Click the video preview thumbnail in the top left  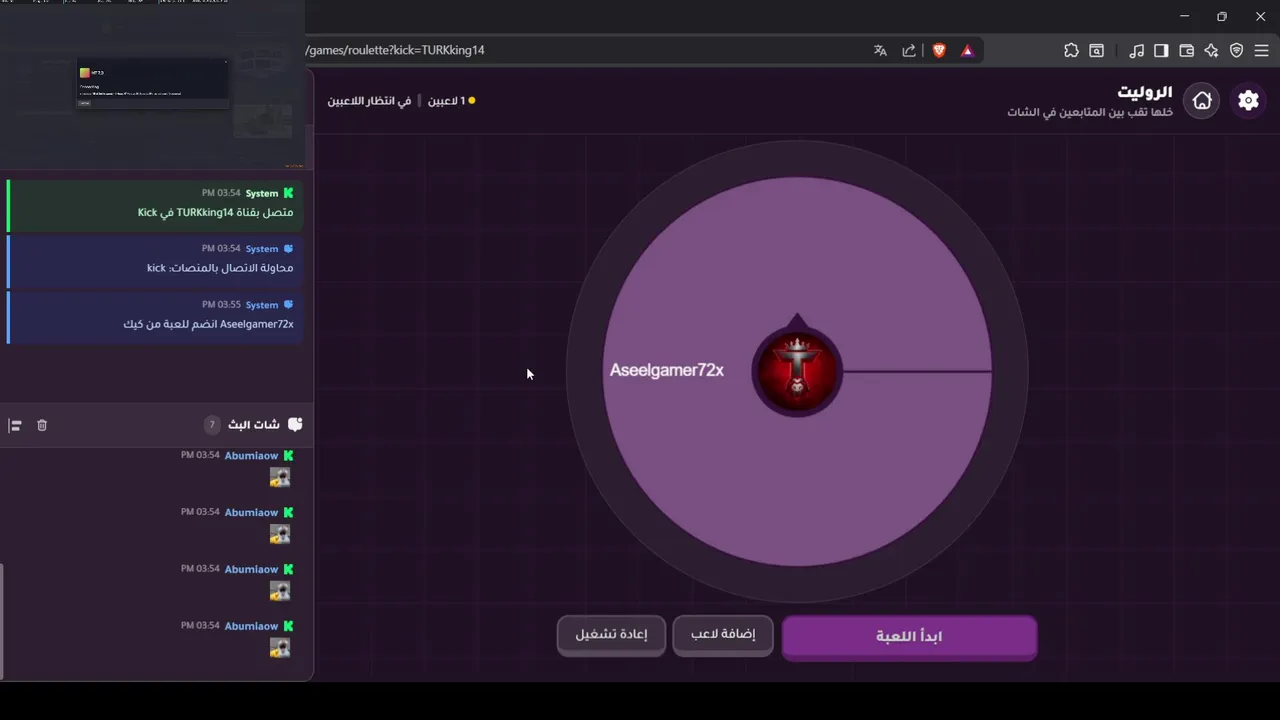point(153,84)
